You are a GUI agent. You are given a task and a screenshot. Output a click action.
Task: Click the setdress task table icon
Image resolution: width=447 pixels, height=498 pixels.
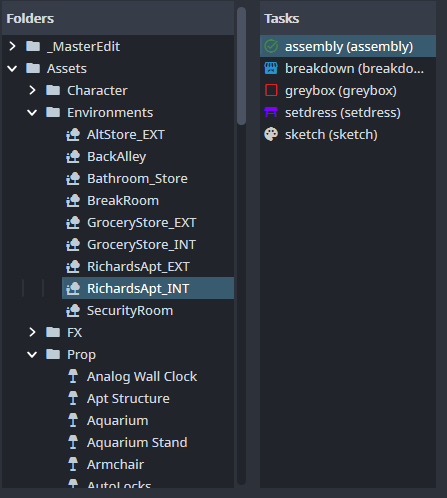[x=271, y=112]
